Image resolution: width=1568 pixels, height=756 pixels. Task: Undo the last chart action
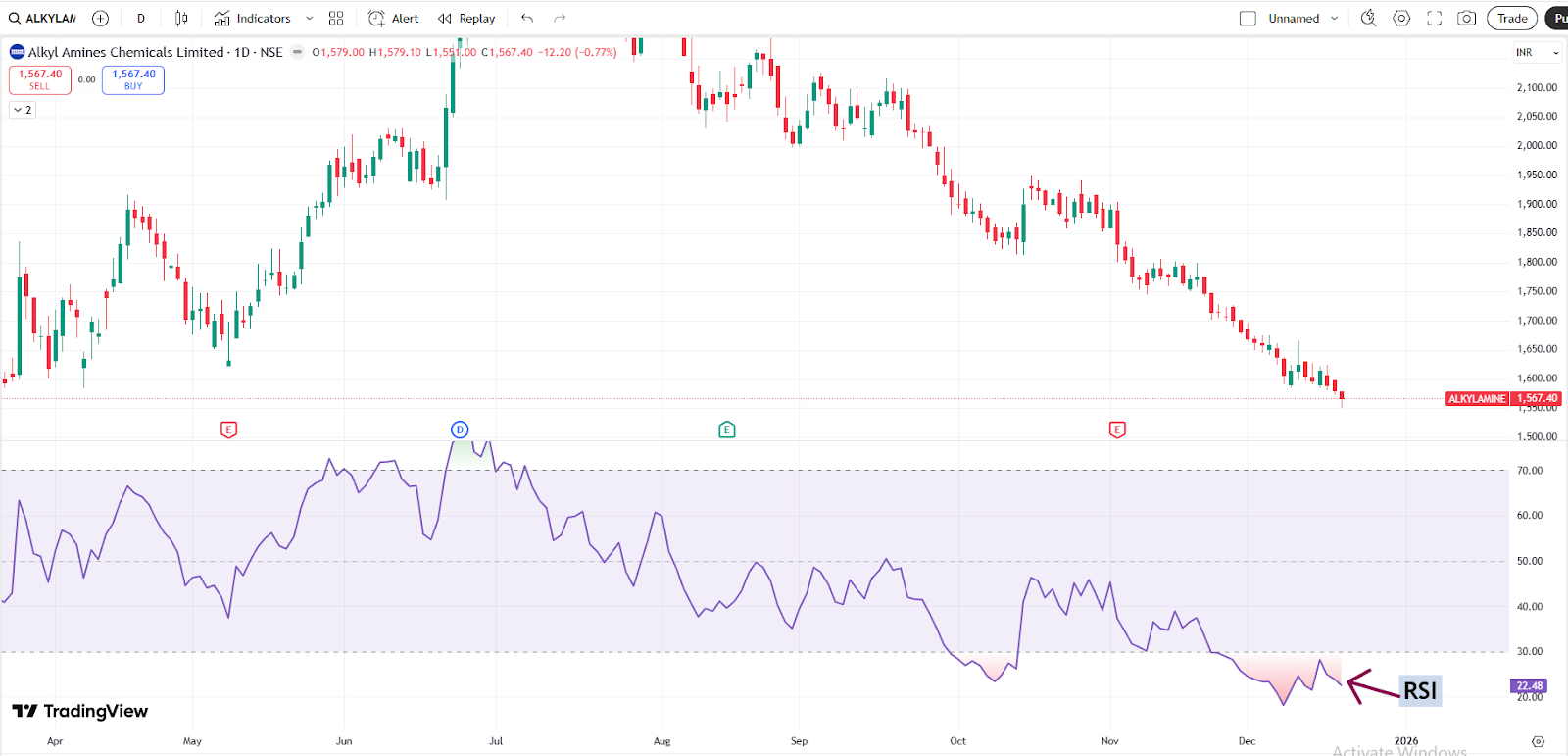[x=527, y=19]
